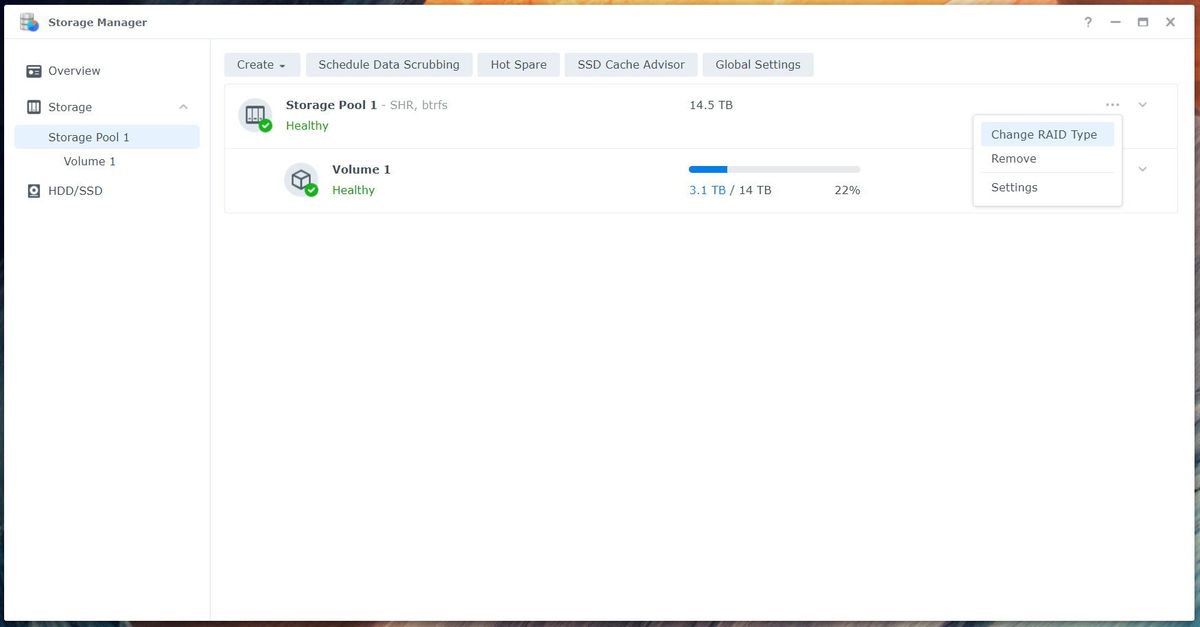1200x627 pixels.
Task: Expand the Volume 1 details row
Action: (x=1142, y=168)
